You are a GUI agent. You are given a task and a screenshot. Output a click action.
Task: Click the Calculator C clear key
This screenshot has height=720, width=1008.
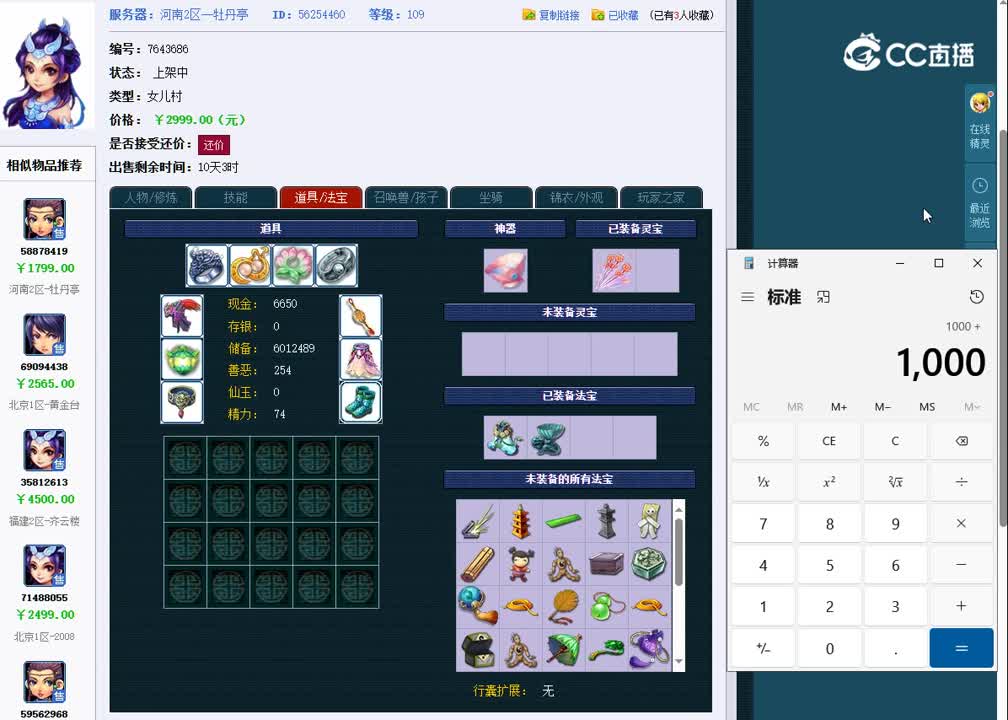pos(895,441)
